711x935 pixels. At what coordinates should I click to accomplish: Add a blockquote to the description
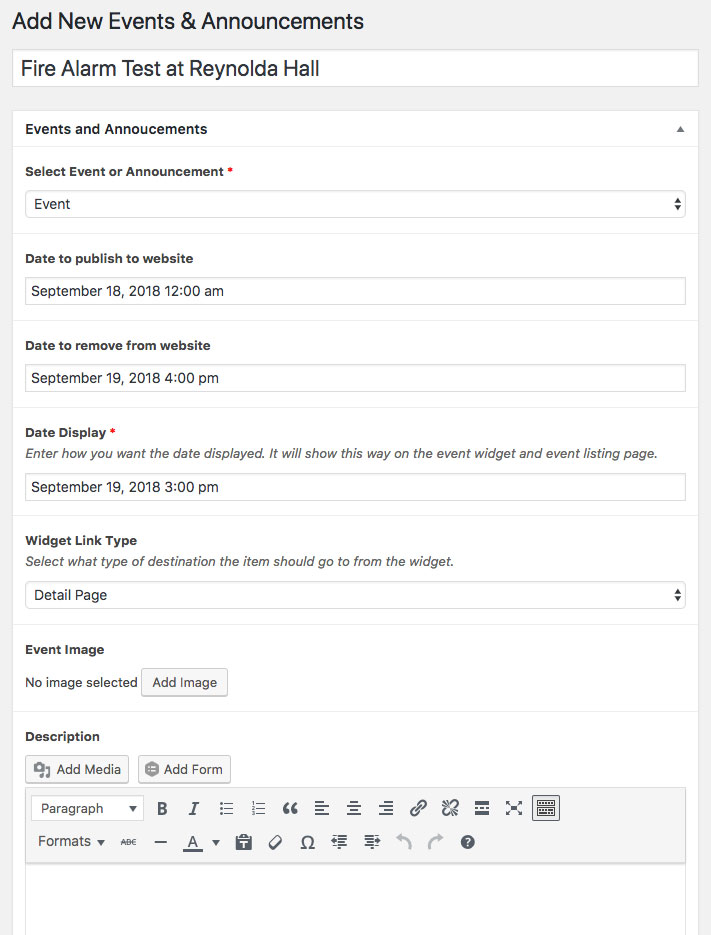290,809
